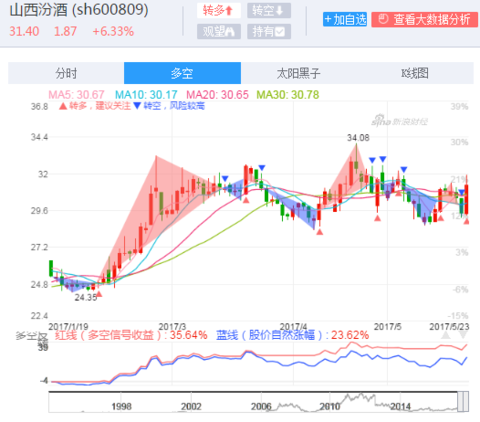Image resolution: width=480 pixels, height=422 pixels.
Task: Click the 2002 year label in overview
Action: (191, 406)
